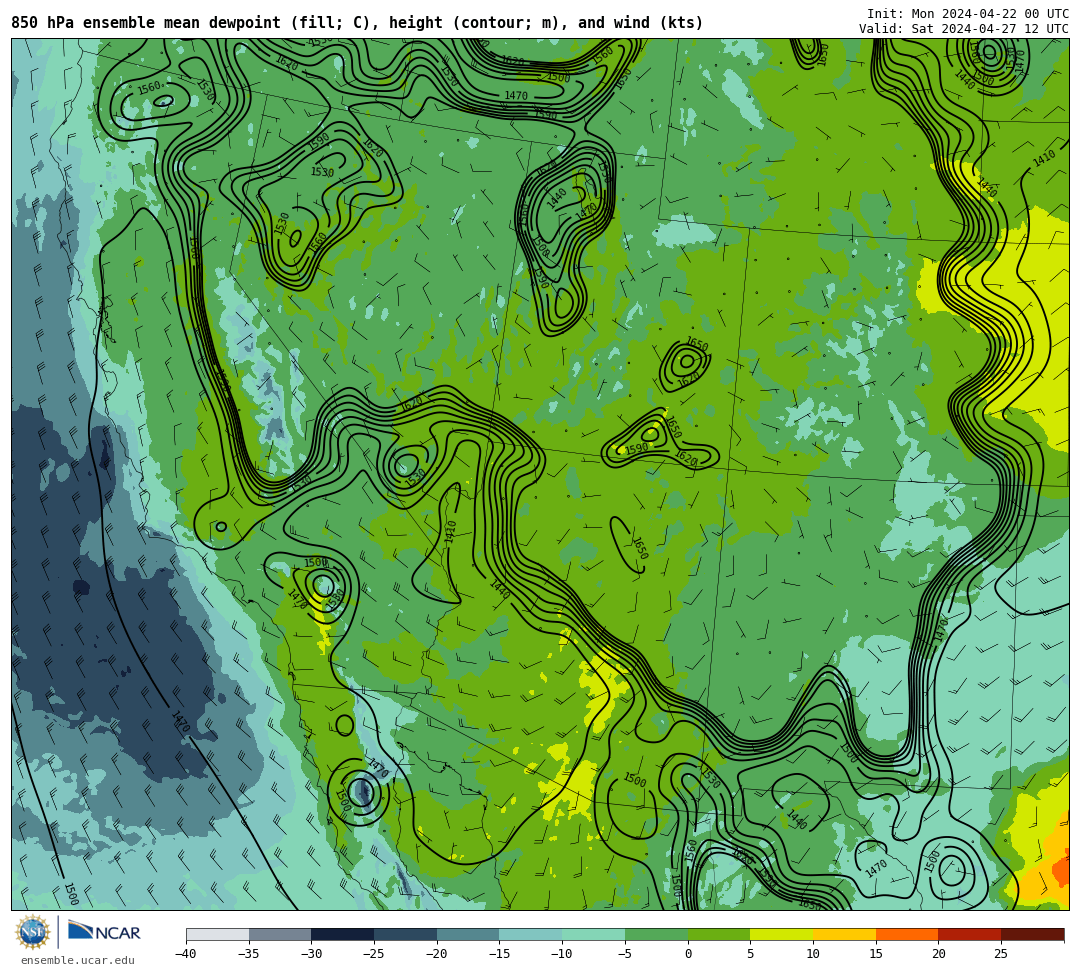
Task: Pick the dark teal swatch between -20 and -15
Action: 468,934
